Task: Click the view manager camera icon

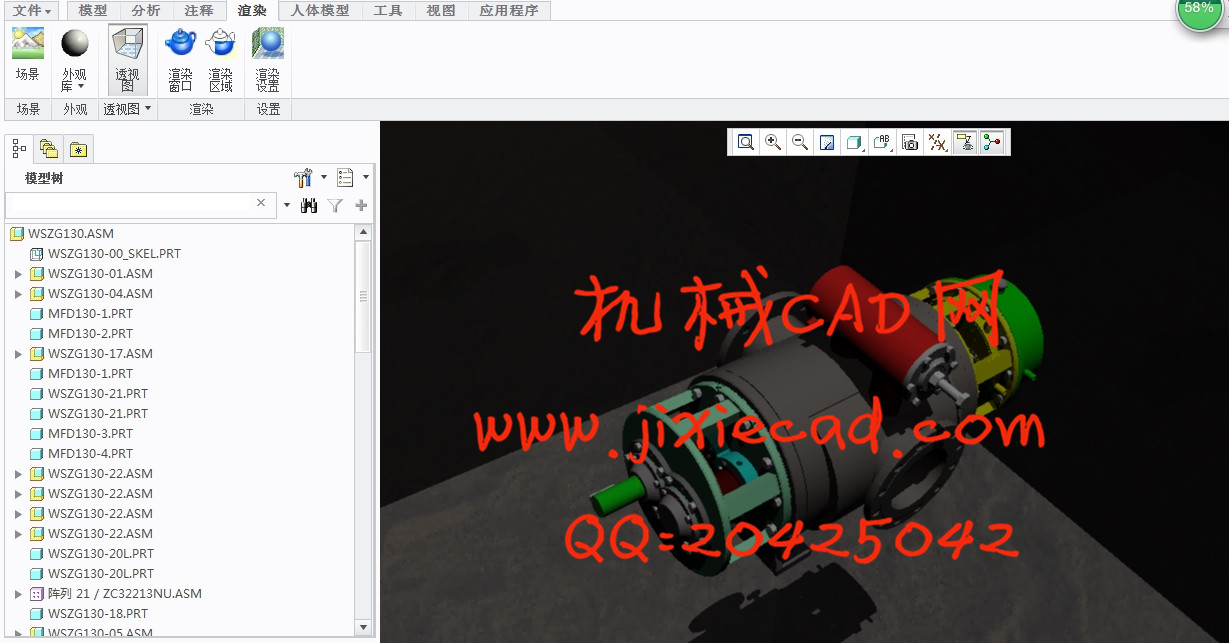Action: pyautogui.click(x=909, y=143)
